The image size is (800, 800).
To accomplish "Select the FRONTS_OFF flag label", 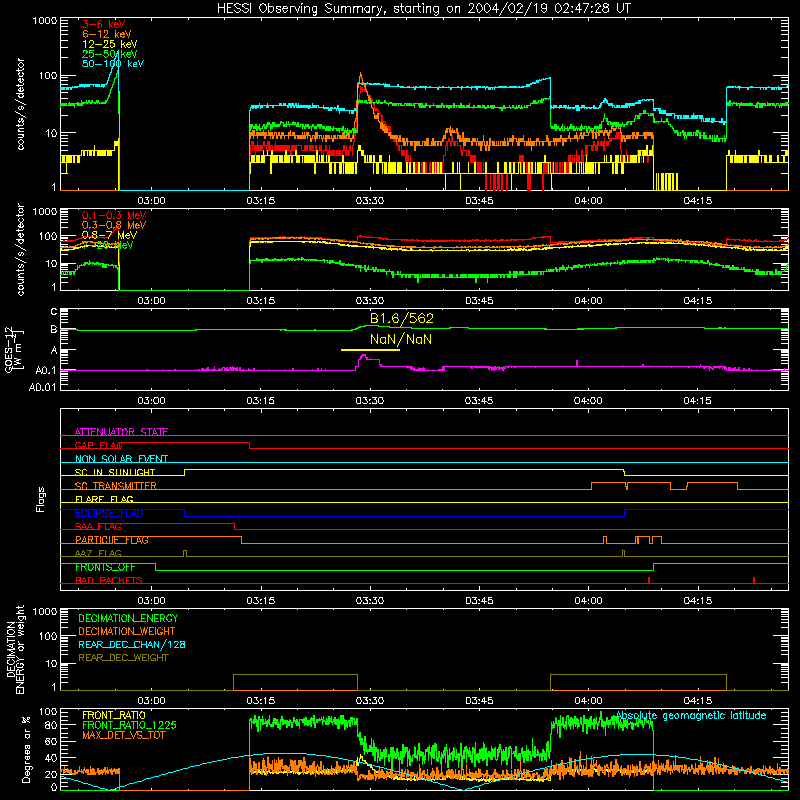I will click(x=105, y=567).
